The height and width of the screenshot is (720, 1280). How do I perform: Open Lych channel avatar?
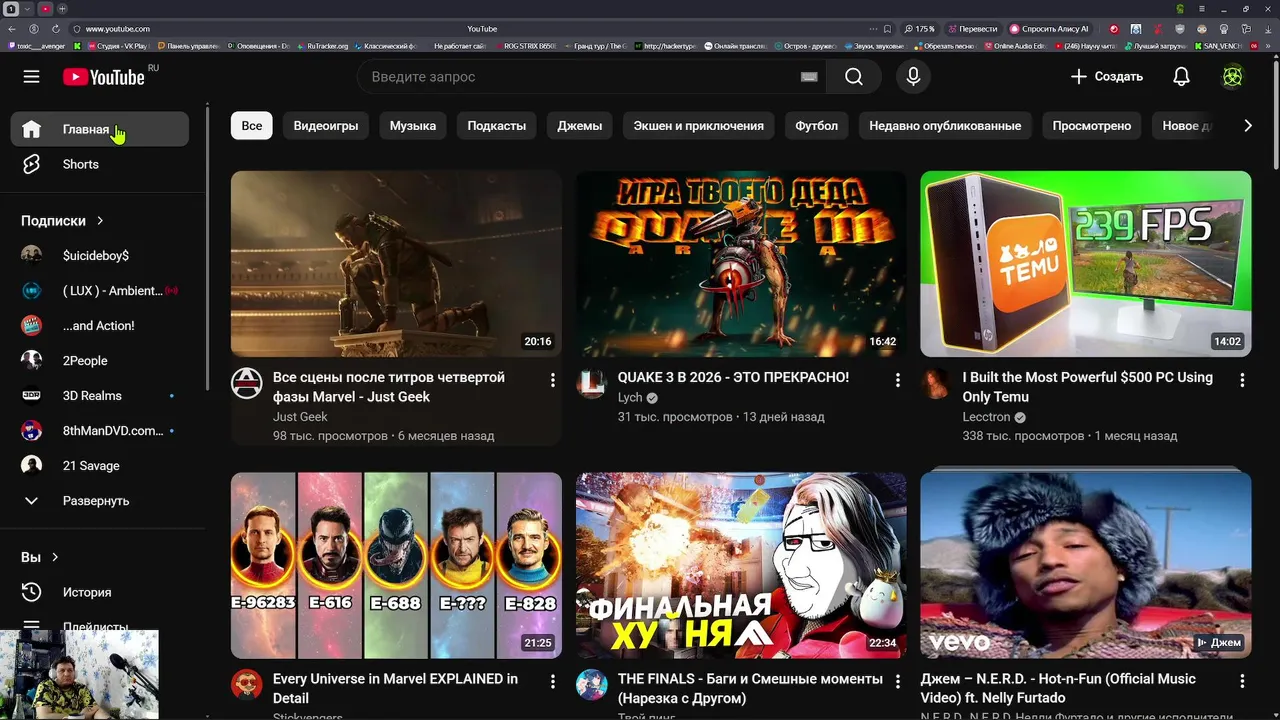pos(592,383)
